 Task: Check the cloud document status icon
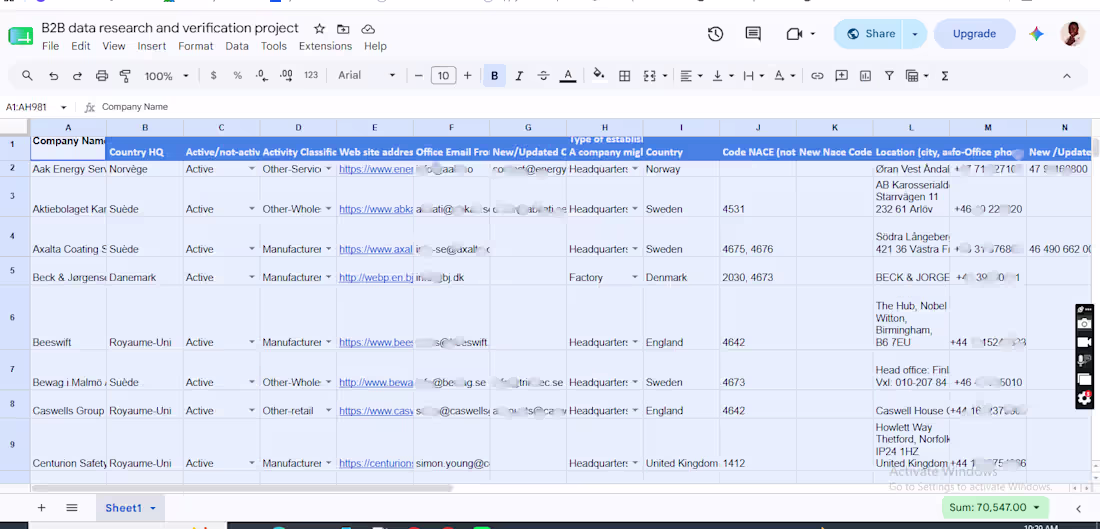[x=368, y=29]
